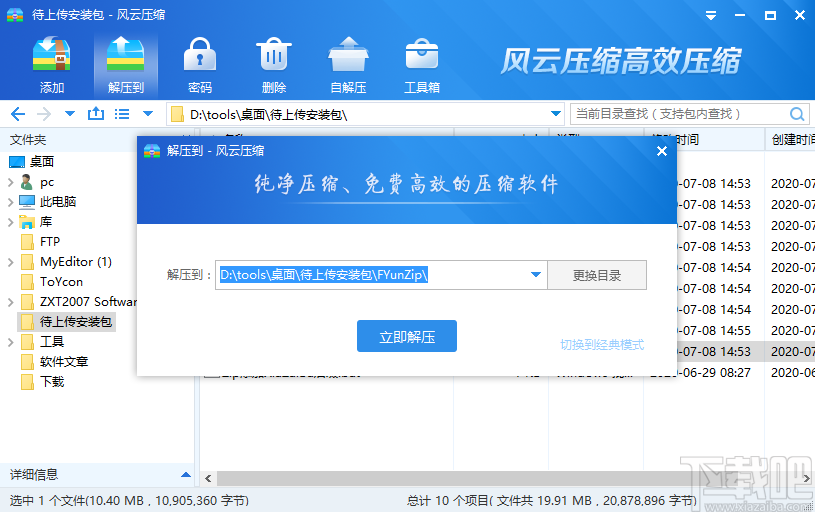Expand the 库 tree node

(x=10, y=222)
